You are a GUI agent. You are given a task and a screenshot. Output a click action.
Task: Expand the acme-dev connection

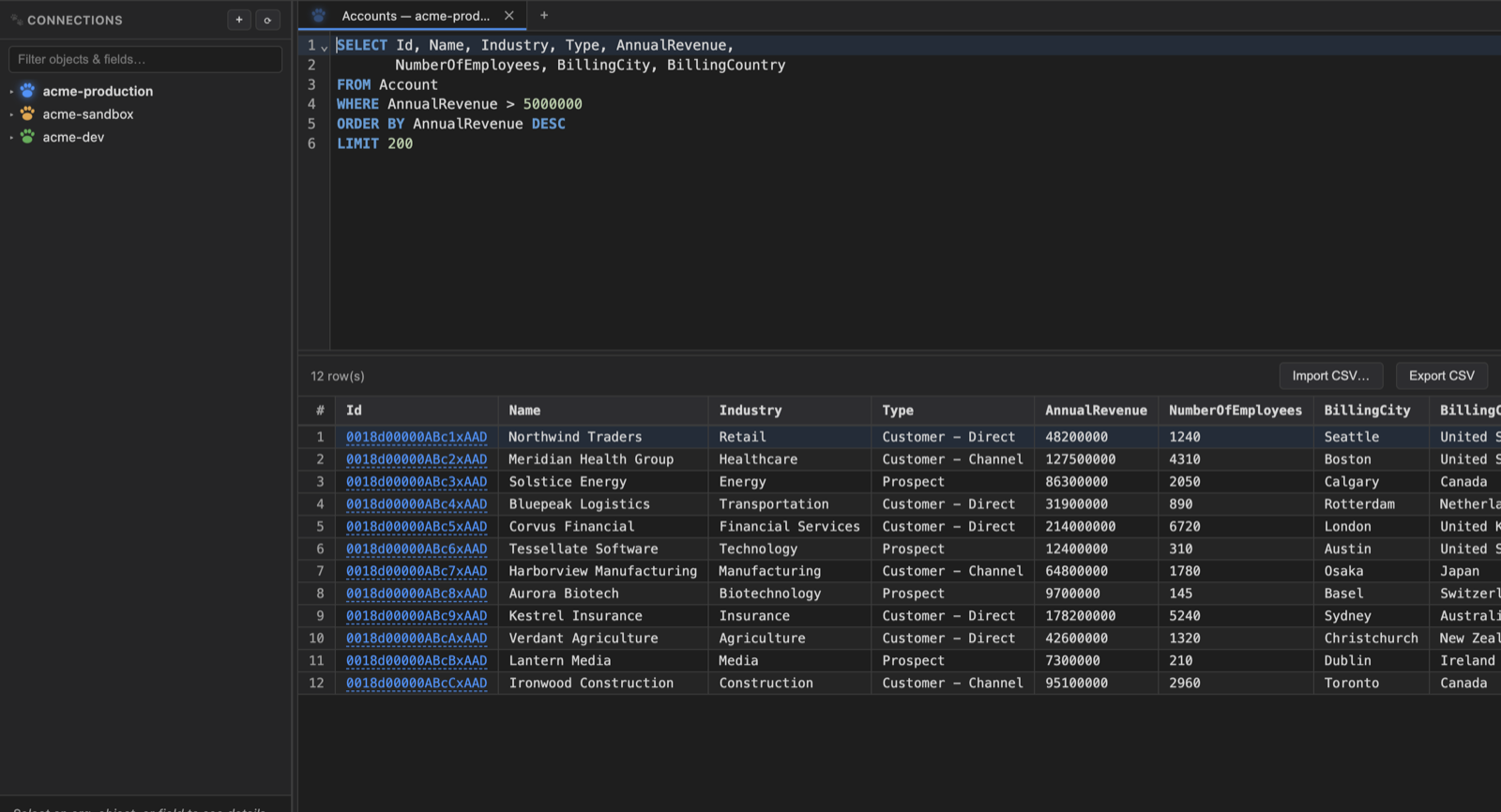coord(11,137)
